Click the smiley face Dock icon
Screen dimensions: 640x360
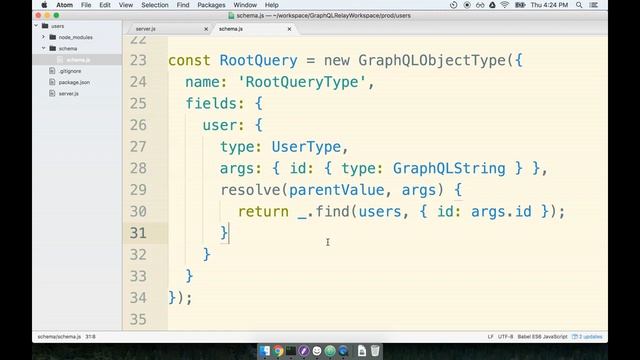[317, 351]
